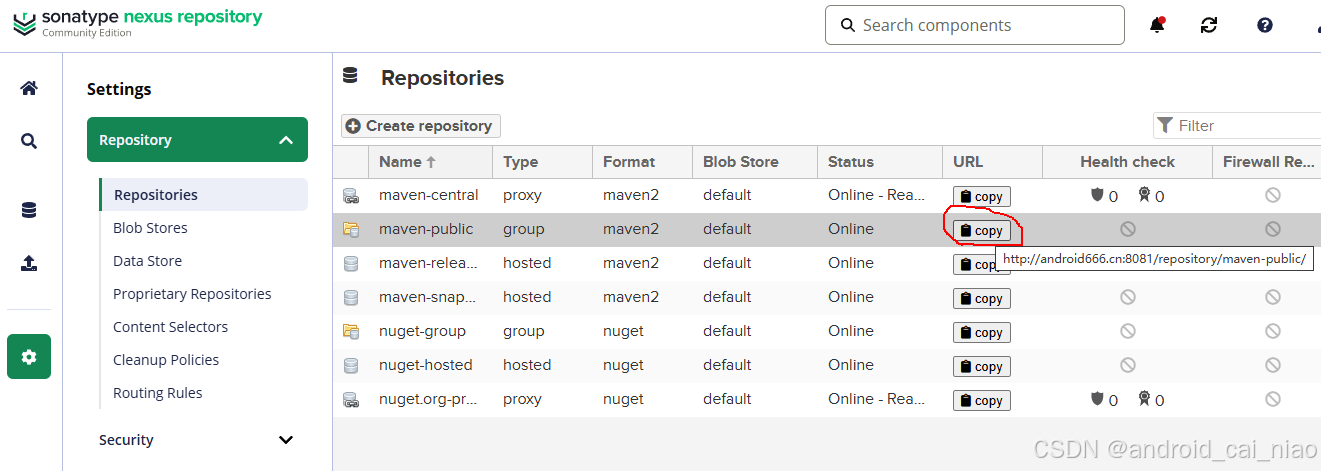Open the maven-releases repository row

click(x=827, y=263)
